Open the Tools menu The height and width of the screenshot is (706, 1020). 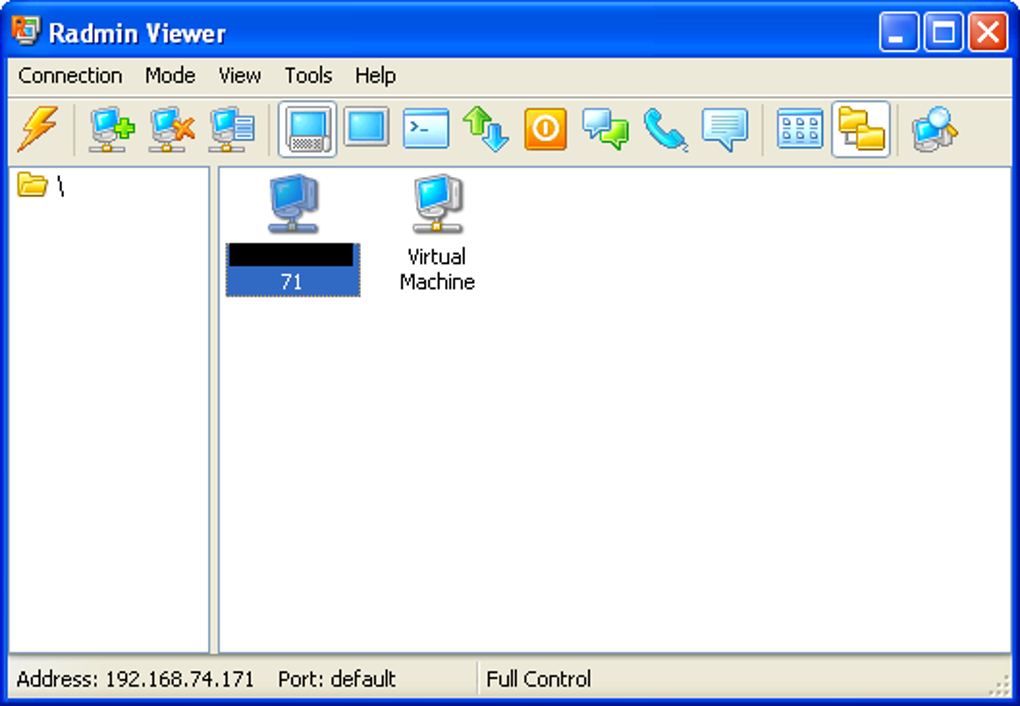[x=308, y=75]
